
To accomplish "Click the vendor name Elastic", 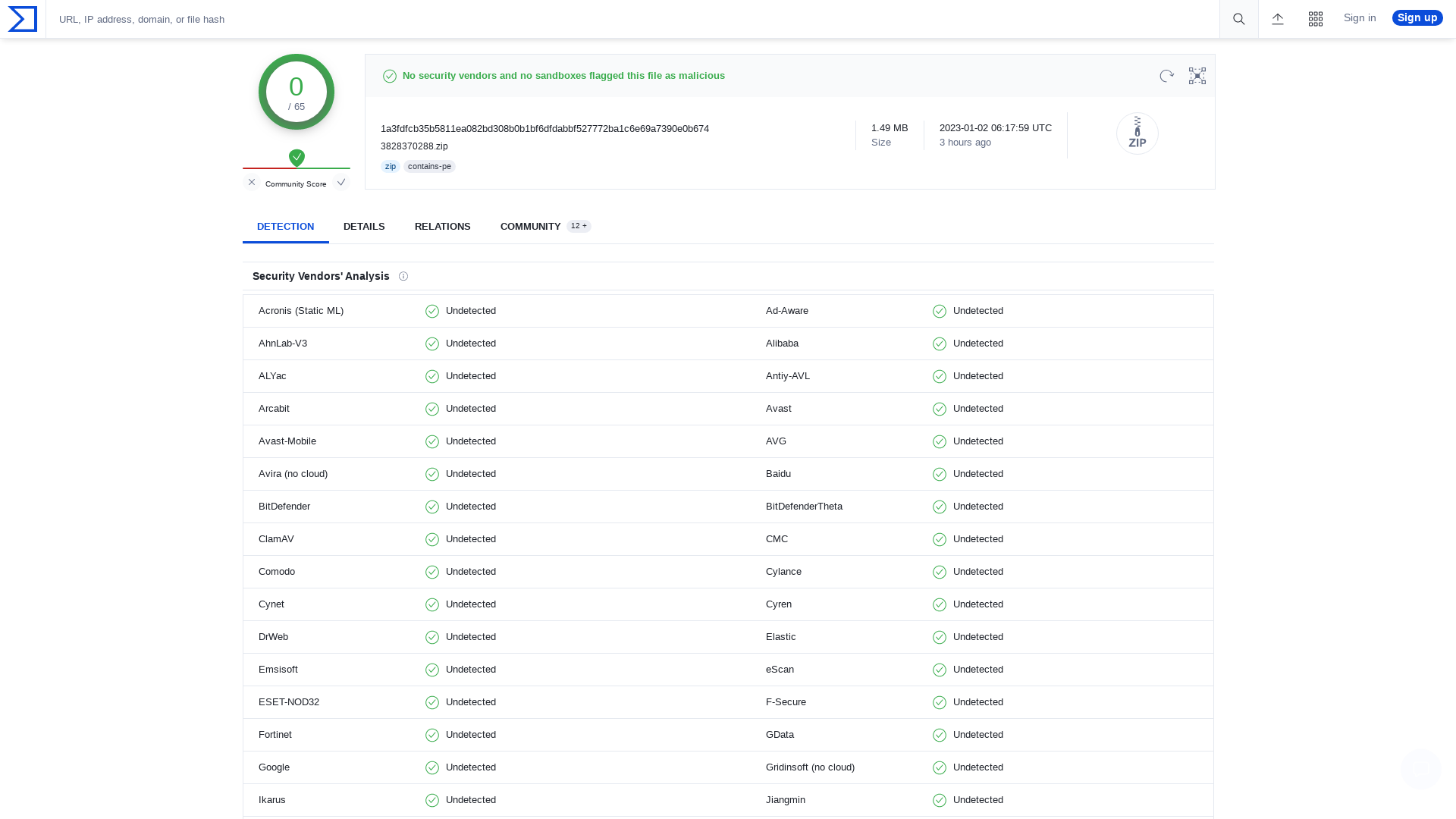I will 781,637.
